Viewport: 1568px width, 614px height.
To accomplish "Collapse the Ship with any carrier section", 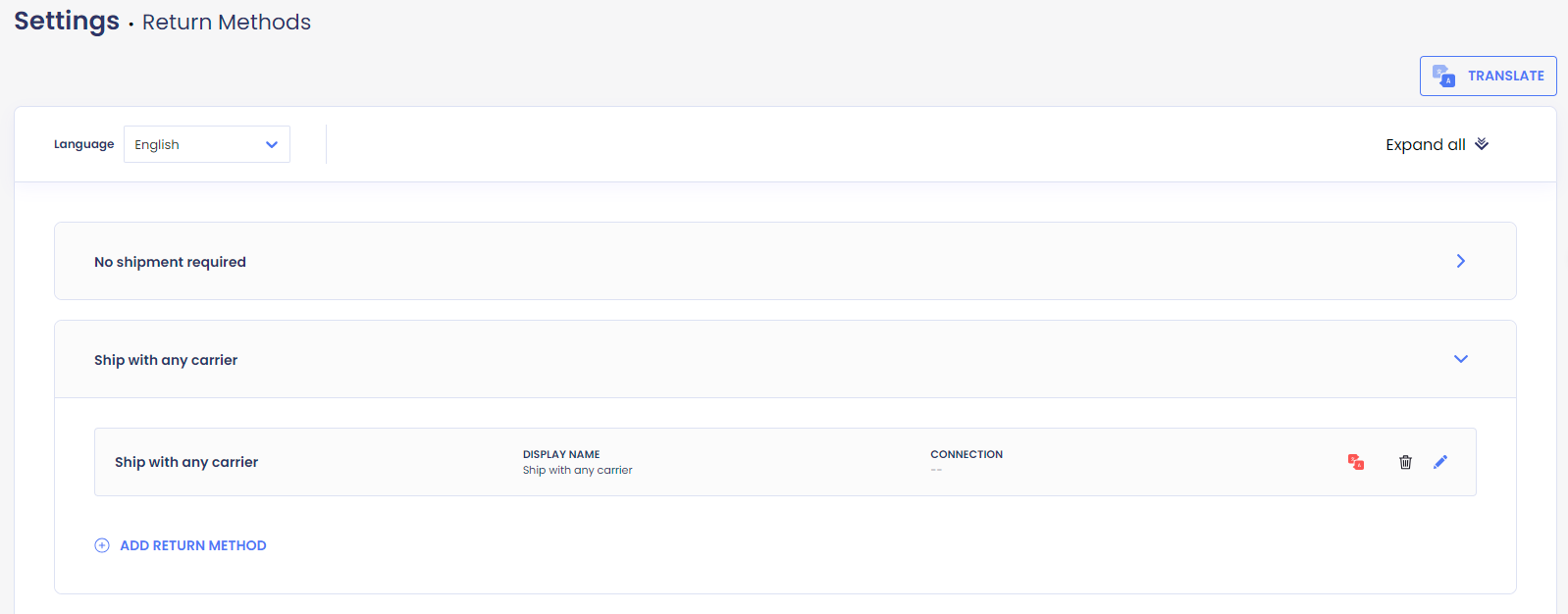I will 1460,359.
